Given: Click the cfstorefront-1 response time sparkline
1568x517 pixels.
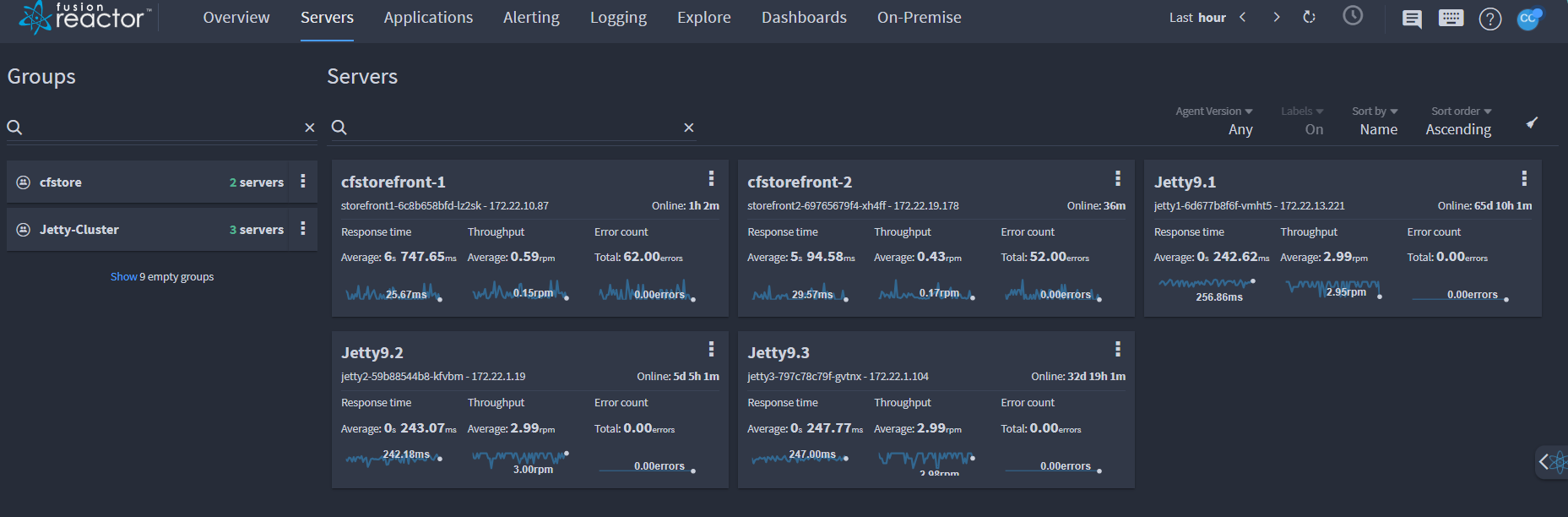Looking at the screenshot, I should 394,292.
